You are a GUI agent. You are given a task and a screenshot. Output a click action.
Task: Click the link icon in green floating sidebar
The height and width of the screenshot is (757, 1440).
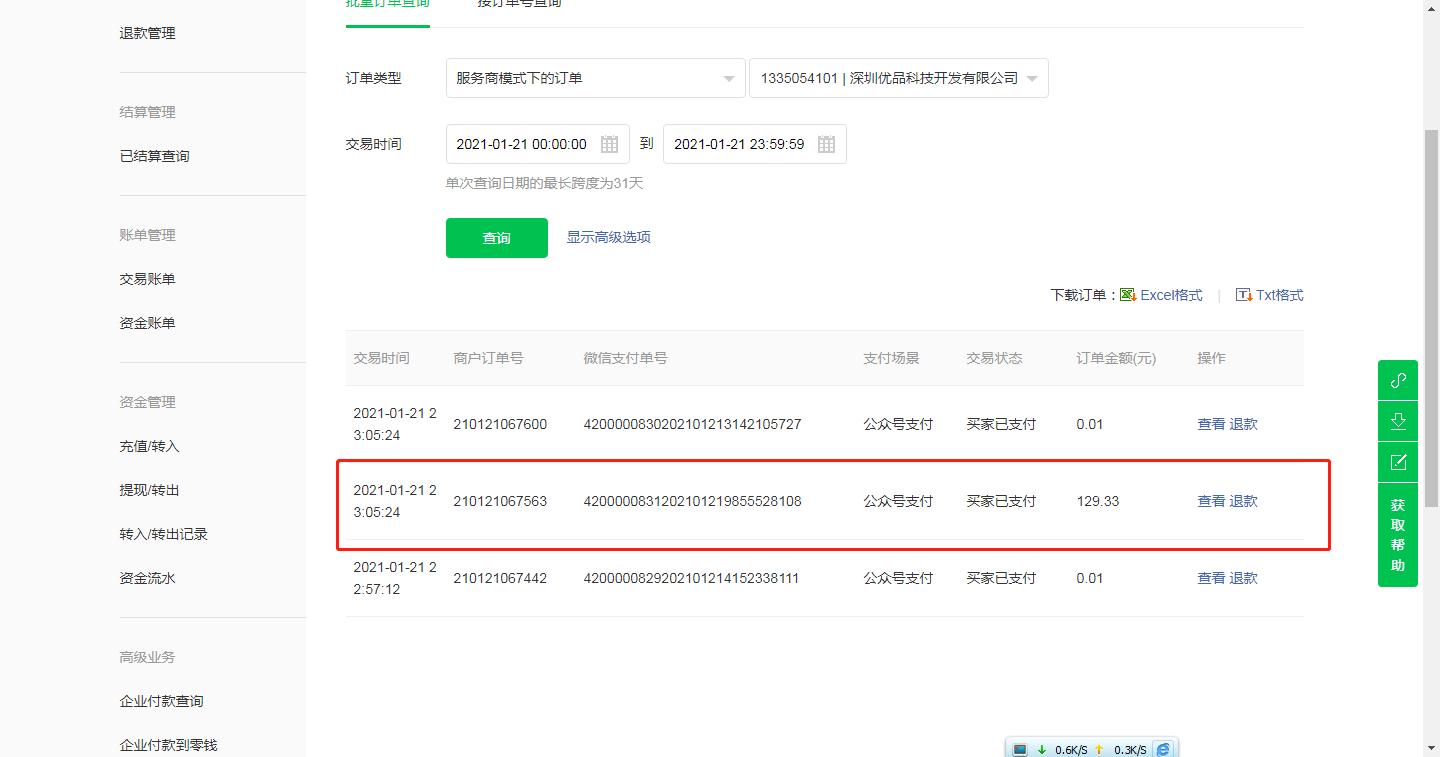point(1398,380)
